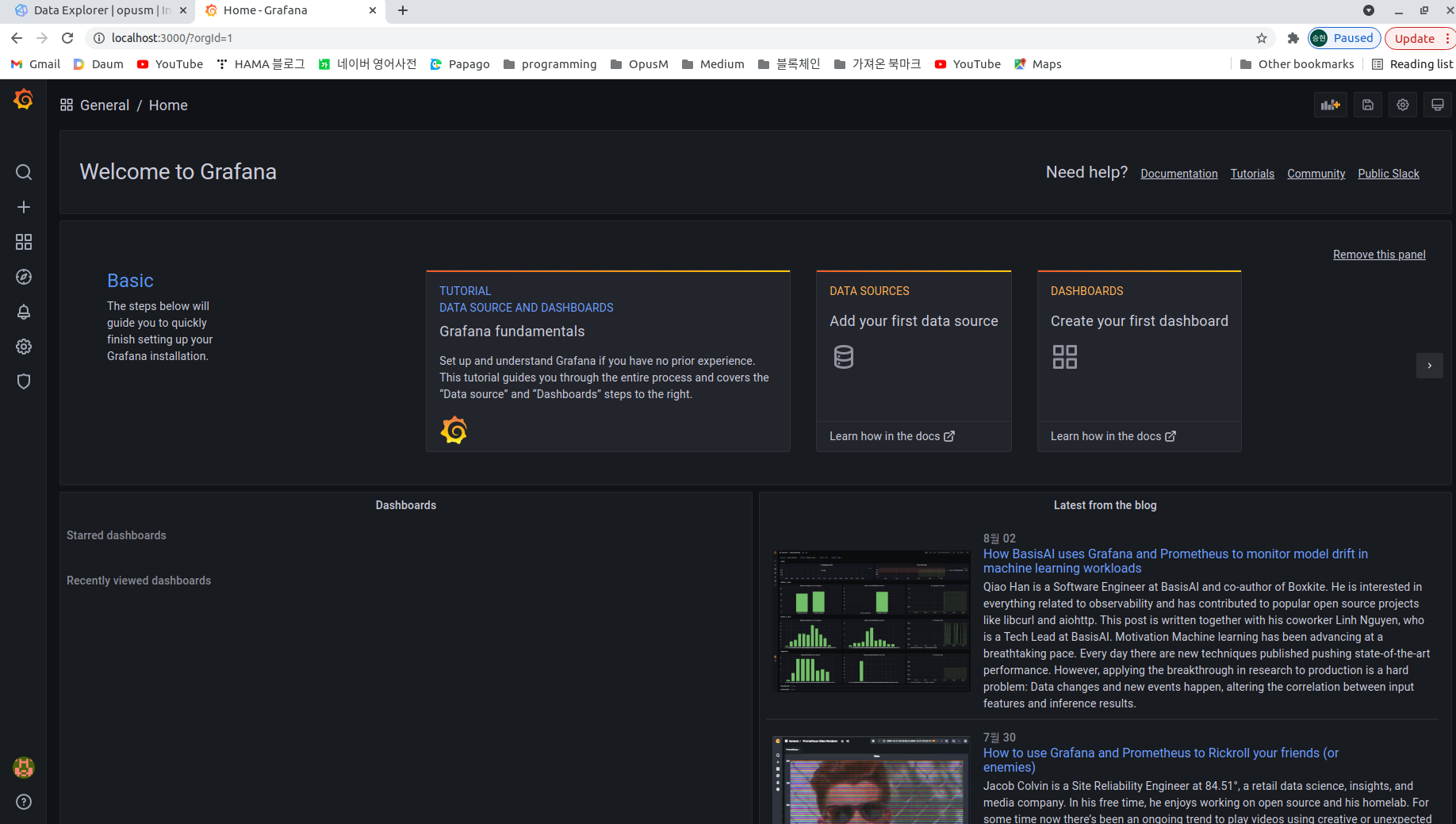Open the user avatar profile icon
The image size is (1456, 824).
(x=24, y=768)
